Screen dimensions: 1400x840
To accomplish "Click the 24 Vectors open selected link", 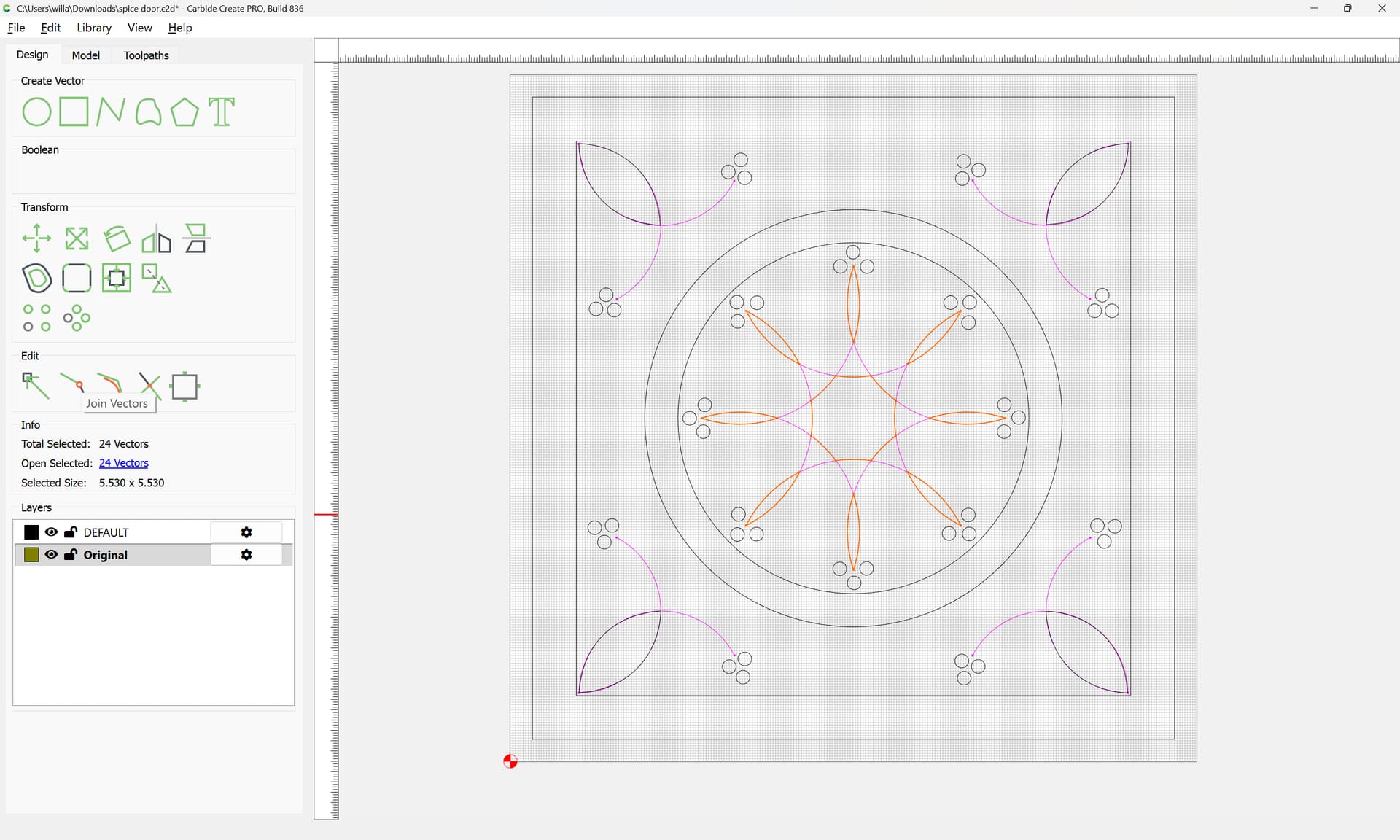I will (x=124, y=463).
